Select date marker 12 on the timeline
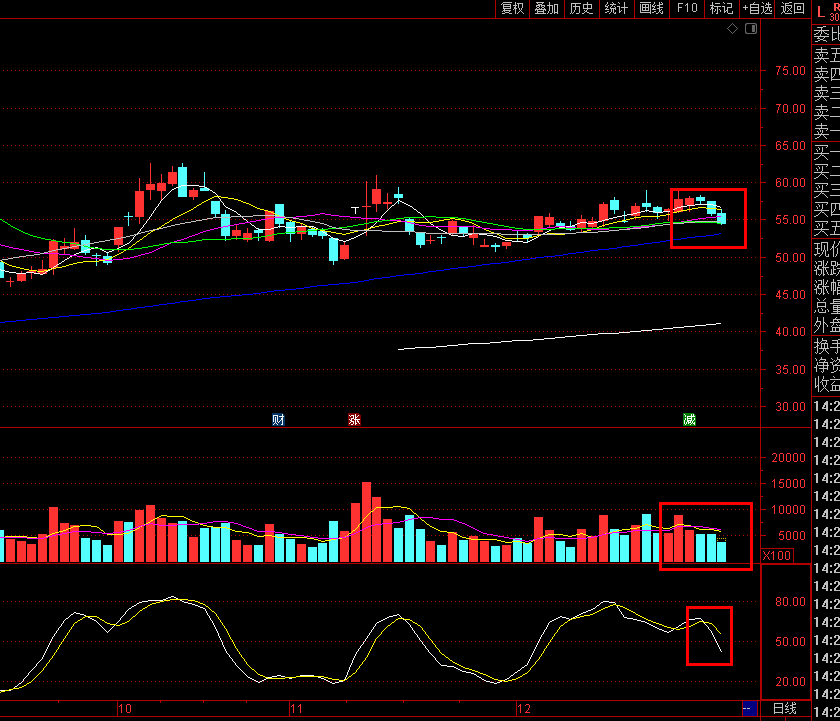The height and width of the screenshot is (721, 840). coord(524,709)
